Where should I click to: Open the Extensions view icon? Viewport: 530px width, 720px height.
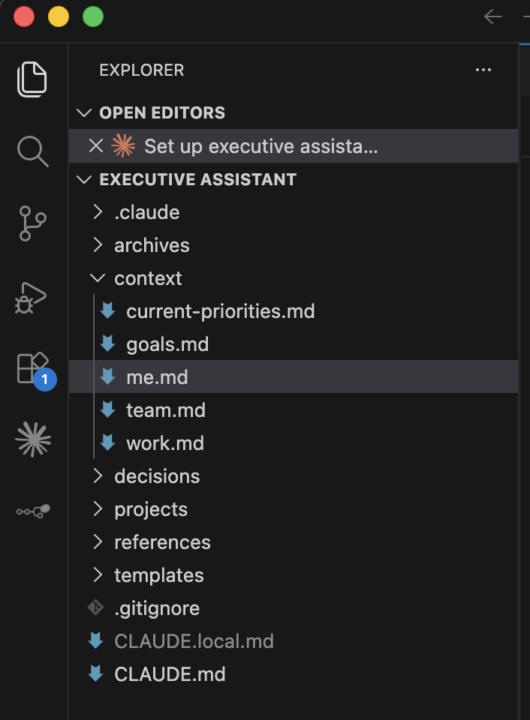pyautogui.click(x=33, y=367)
